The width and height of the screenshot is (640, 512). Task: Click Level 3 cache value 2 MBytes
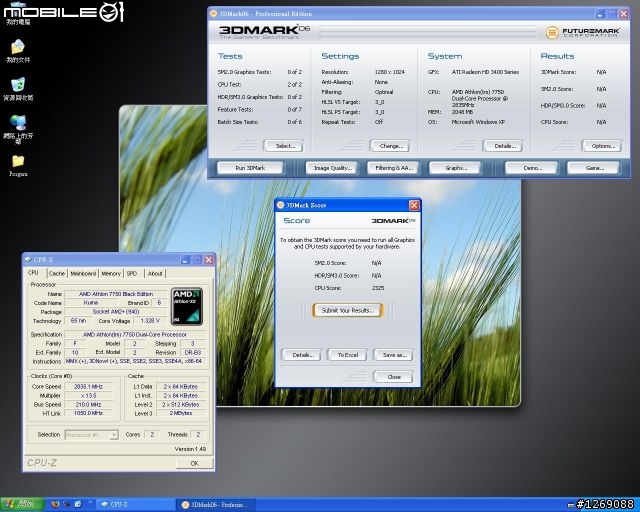[x=180, y=413]
